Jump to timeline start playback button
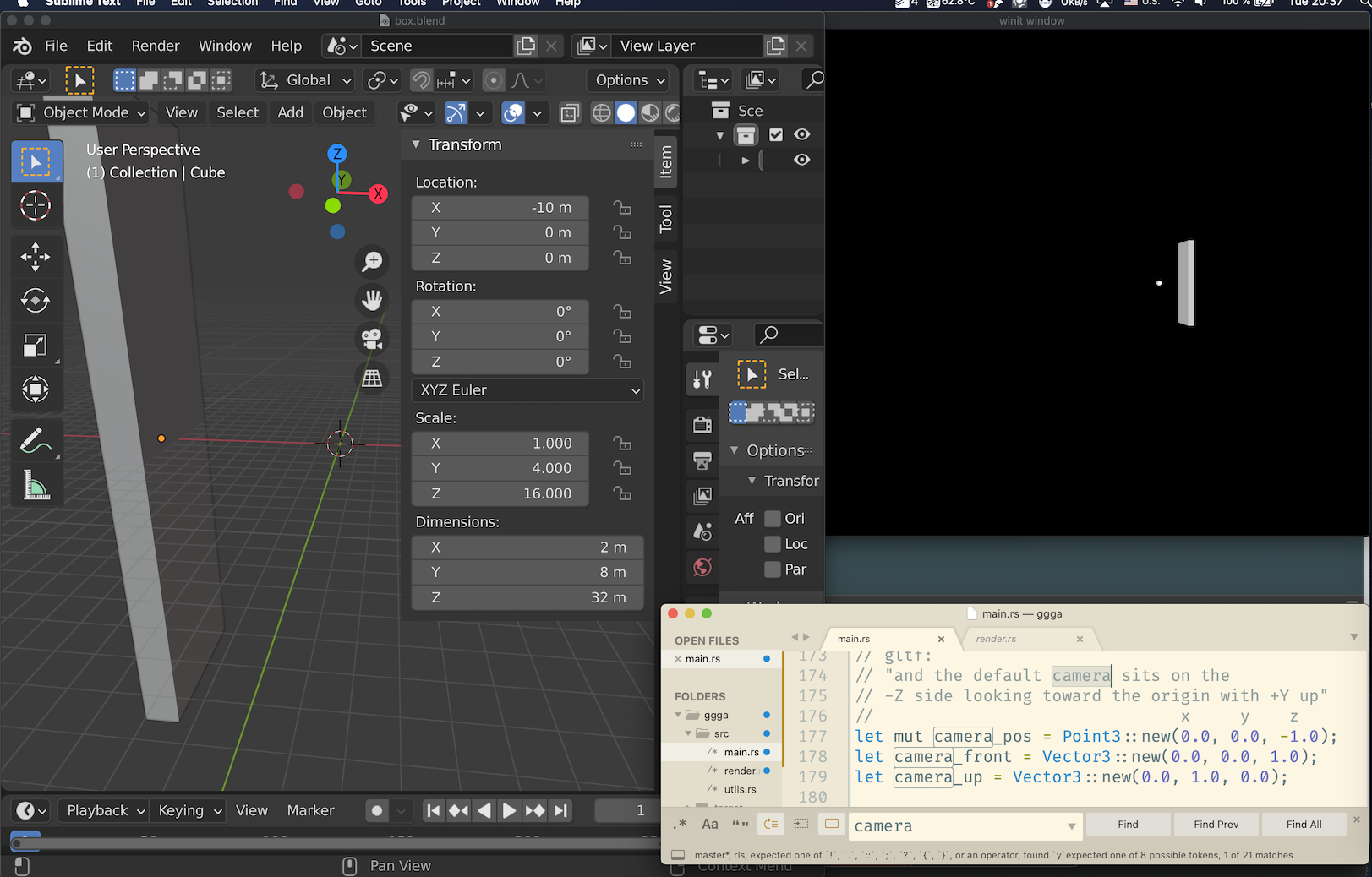This screenshot has width=1372, height=877. (x=433, y=811)
